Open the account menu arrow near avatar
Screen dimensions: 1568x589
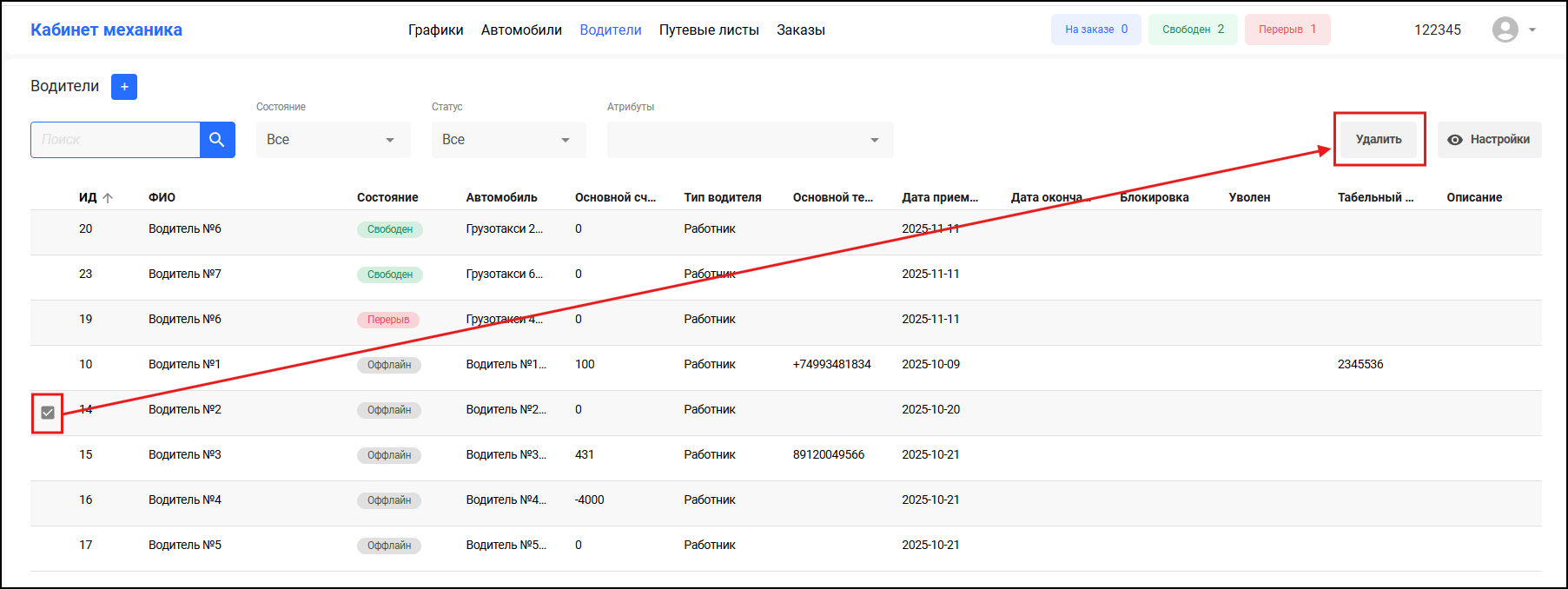(1532, 30)
